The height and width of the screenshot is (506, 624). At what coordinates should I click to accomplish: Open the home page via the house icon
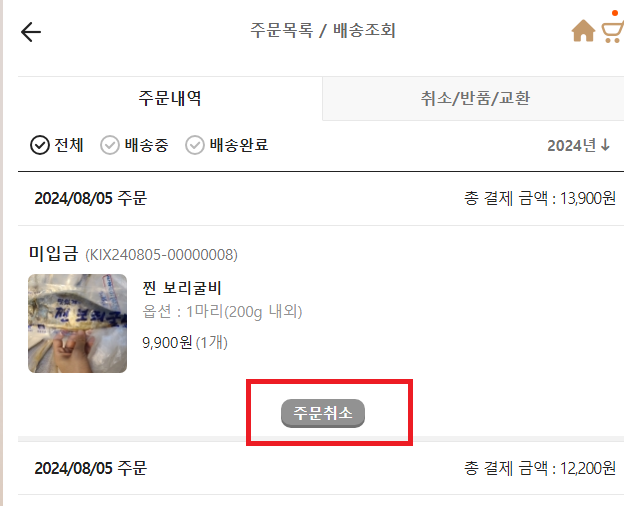point(583,31)
